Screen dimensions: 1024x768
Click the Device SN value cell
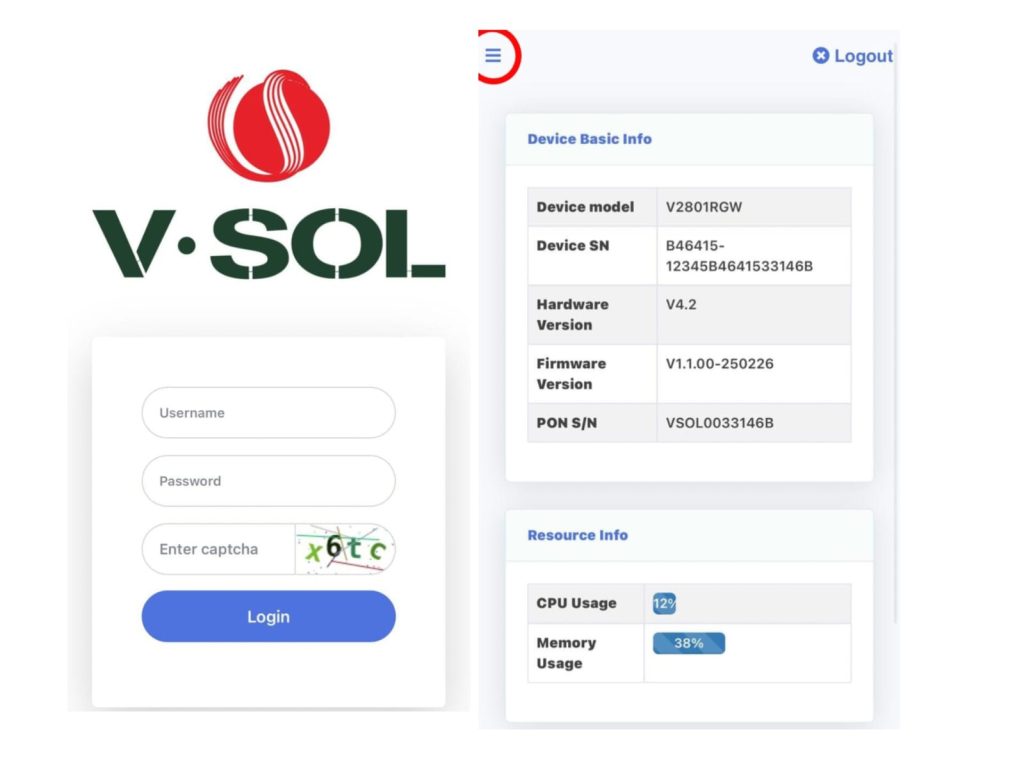pos(738,255)
